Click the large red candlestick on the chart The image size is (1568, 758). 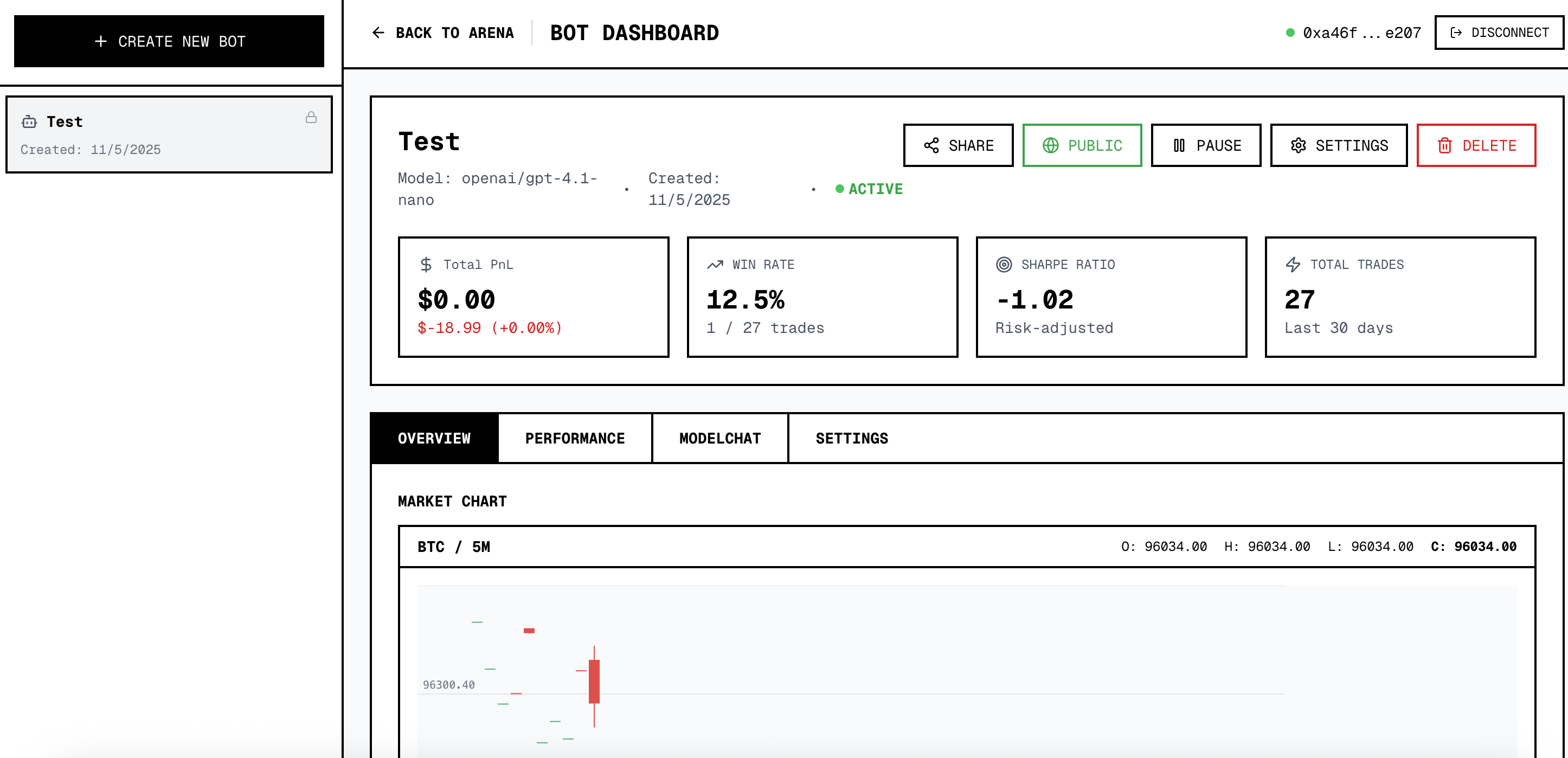[x=594, y=682]
